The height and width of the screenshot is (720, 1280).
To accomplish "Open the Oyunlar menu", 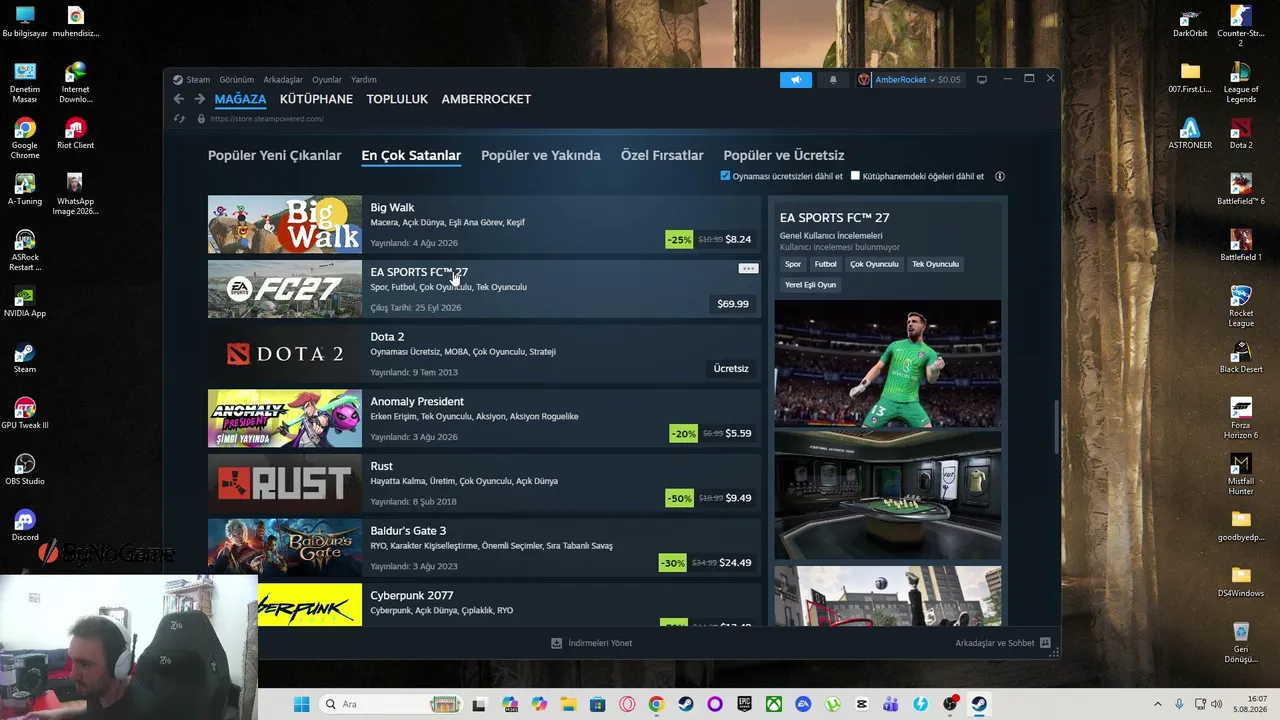I will tap(327, 80).
